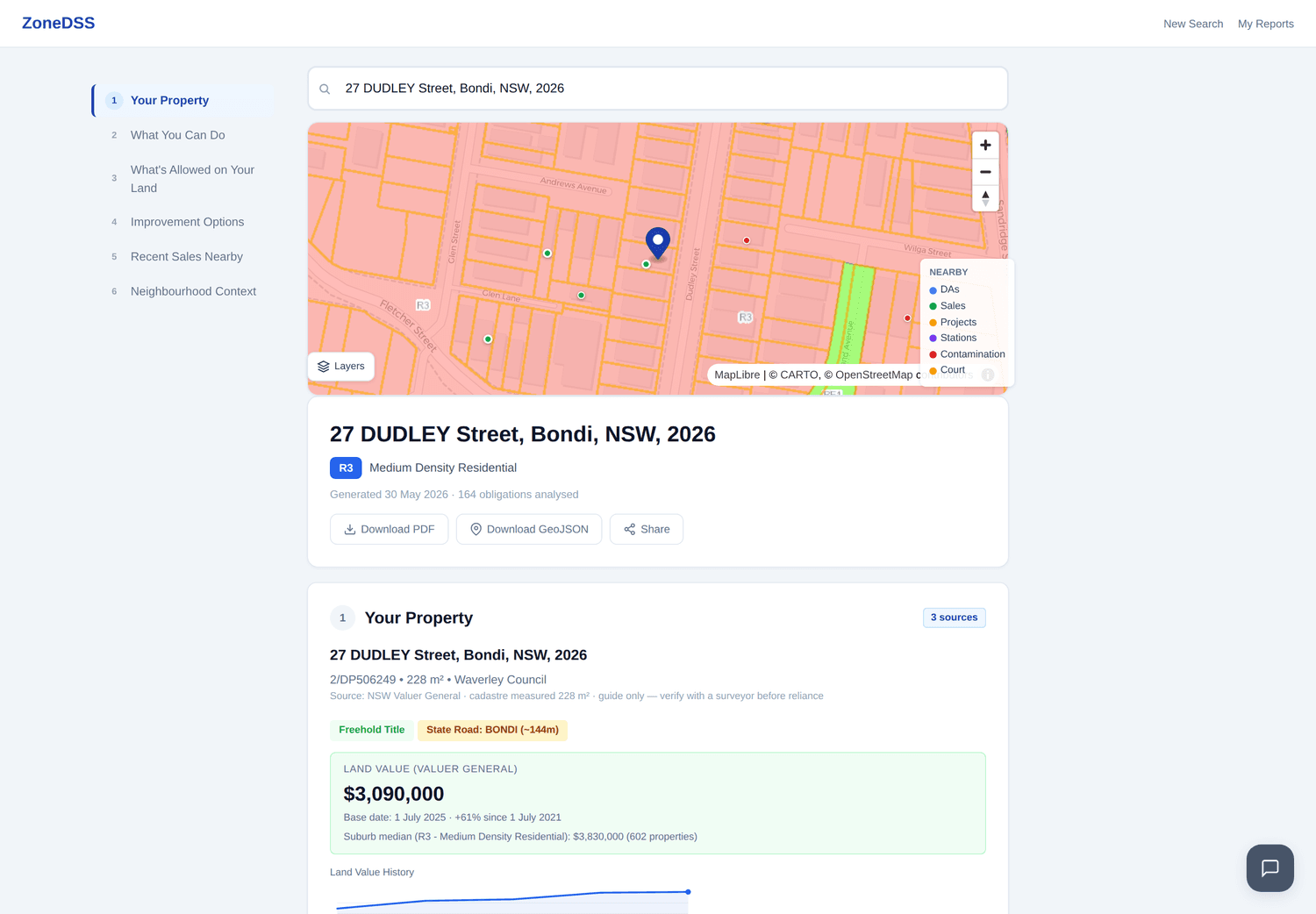Open the 3 sources badge
The height and width of the screenshot is (914, 1316).
click(954, 618)
